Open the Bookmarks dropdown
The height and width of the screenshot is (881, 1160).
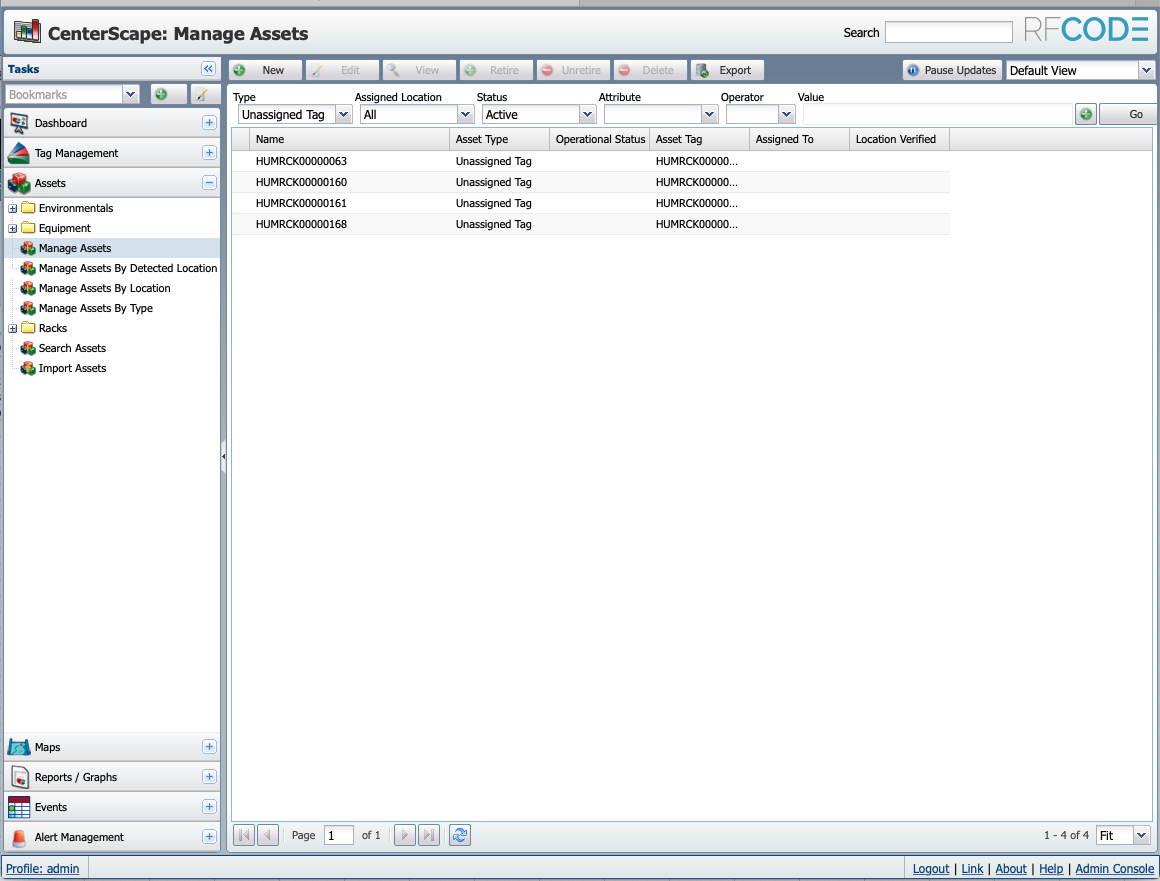(130, 94)
